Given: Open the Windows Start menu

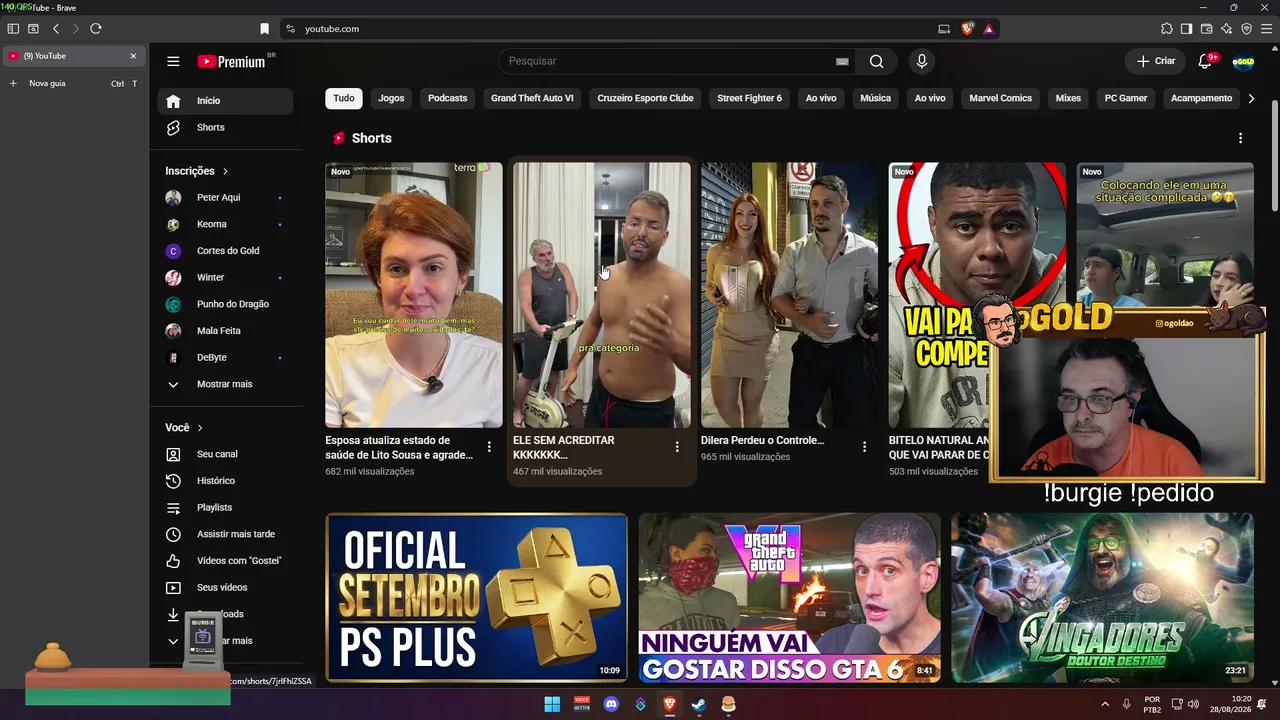Looking at the screenshot, I should [552, 705].
